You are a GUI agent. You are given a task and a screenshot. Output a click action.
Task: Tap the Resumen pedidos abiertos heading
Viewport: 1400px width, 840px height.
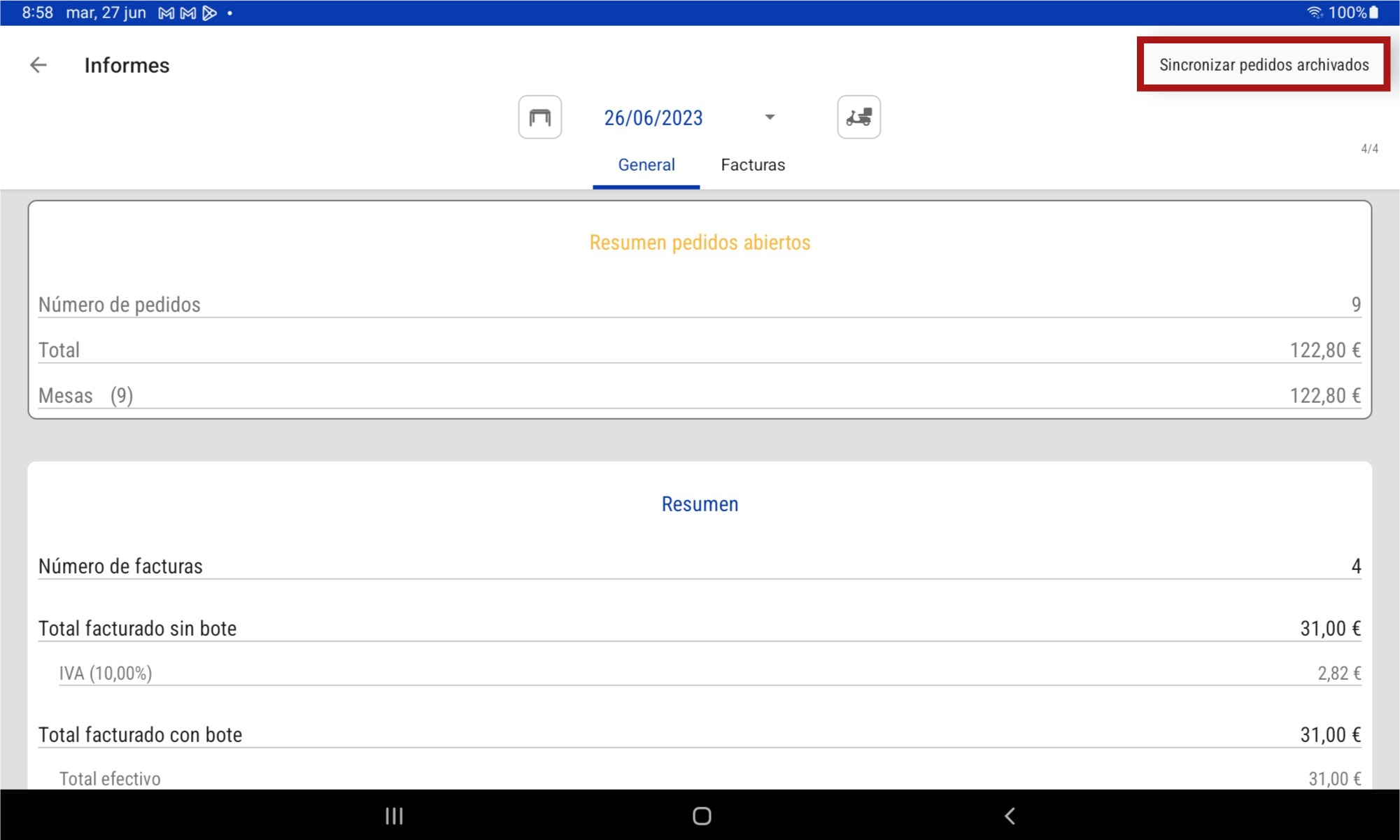point(700,243)
